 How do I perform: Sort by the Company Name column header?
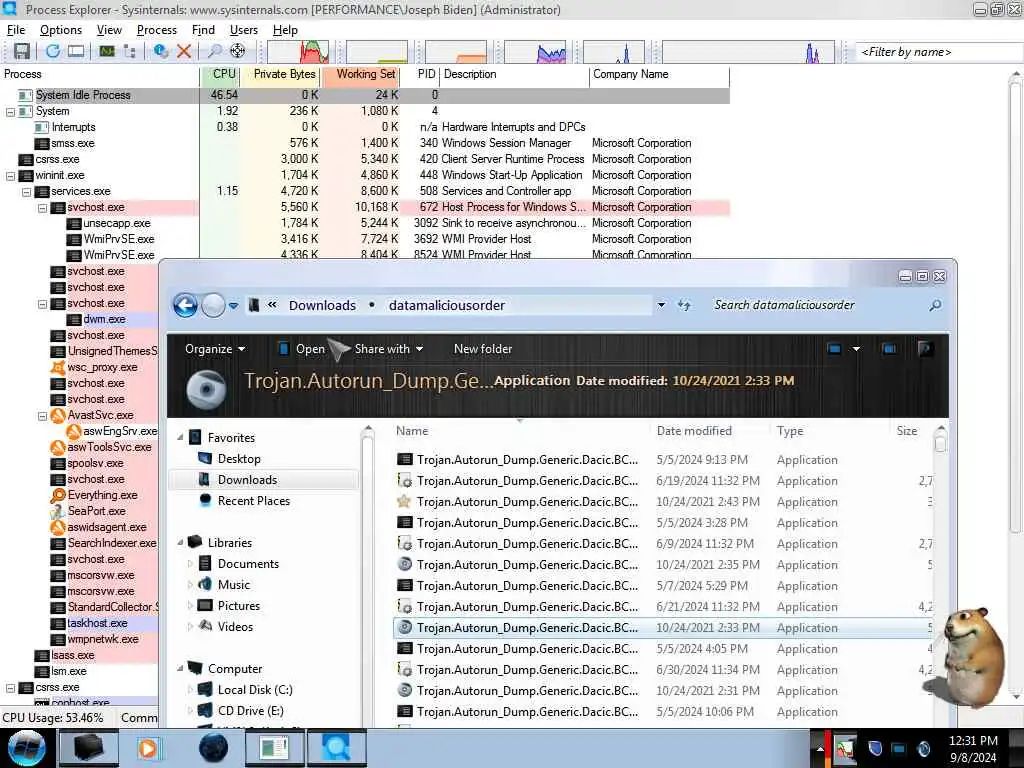coord(659,74)
